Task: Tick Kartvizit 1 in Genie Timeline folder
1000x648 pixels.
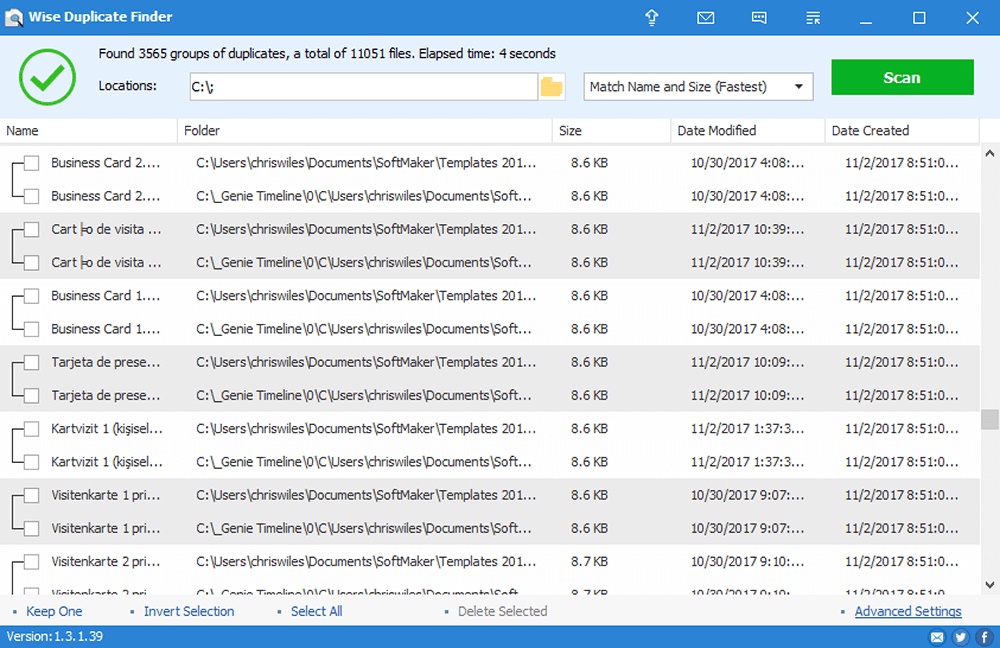Action: pos(31,462)
